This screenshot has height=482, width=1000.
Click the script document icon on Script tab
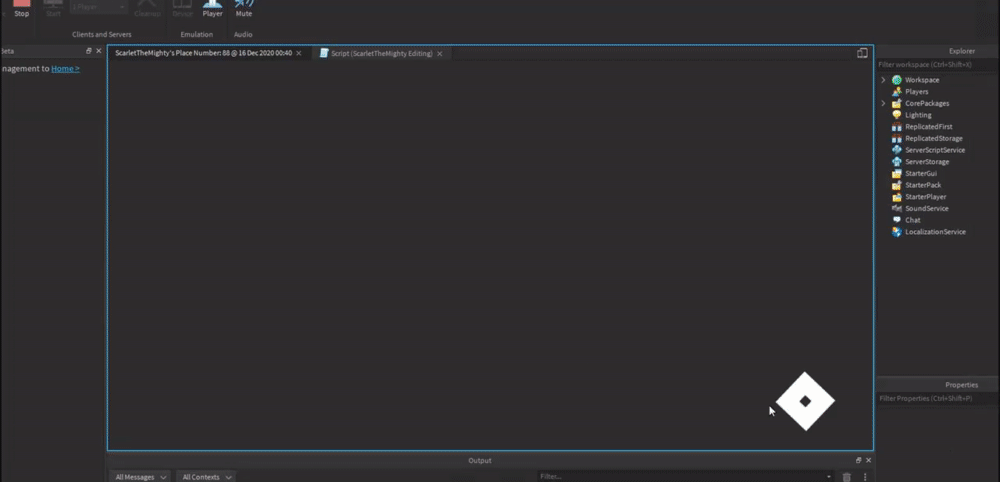(x=324, y=54)
